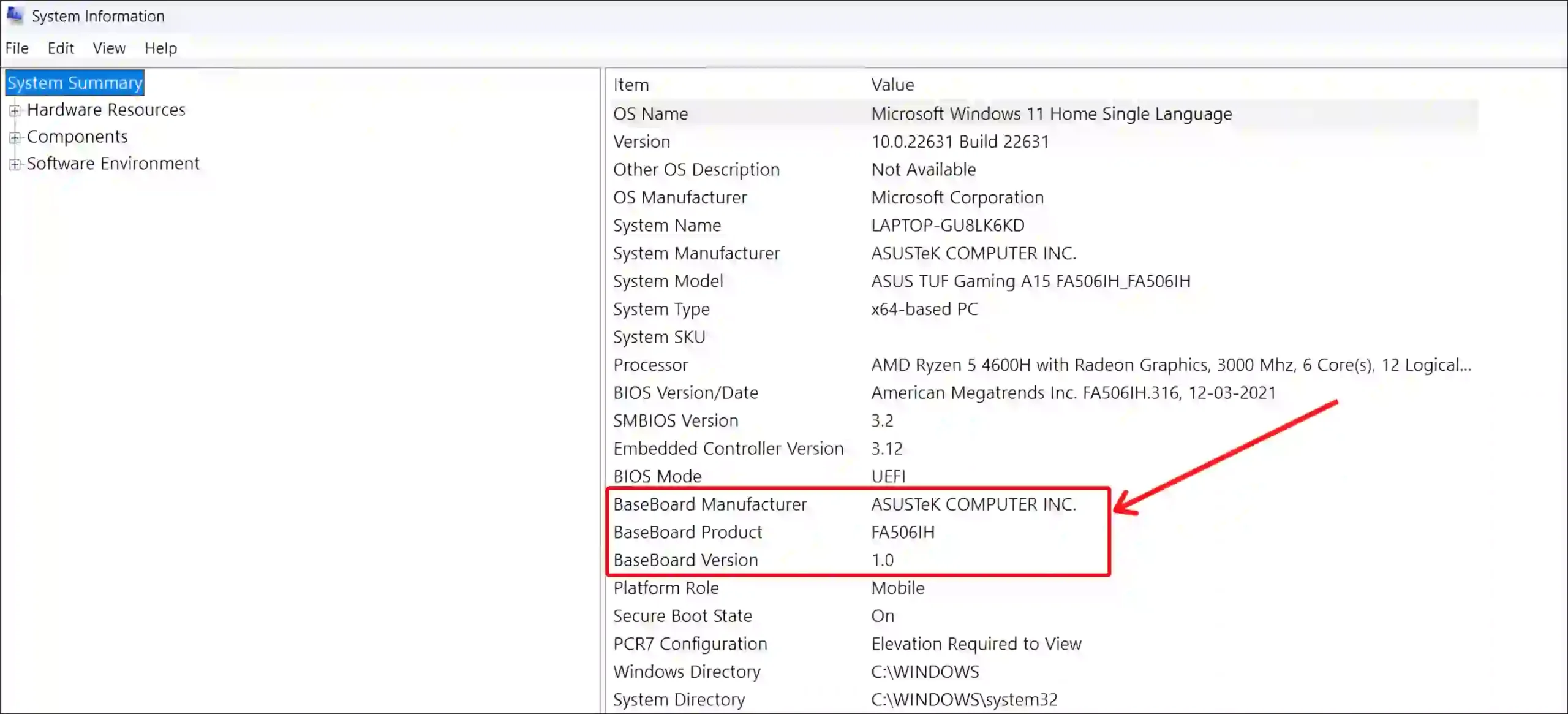The height and width of the screenshot is (714, 1568).
Task: Open the Help menu
Action: click(x=161, y=48)
